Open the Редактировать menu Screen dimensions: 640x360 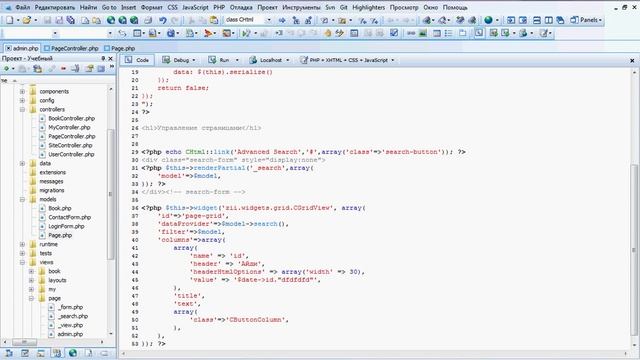coord(55,7)
